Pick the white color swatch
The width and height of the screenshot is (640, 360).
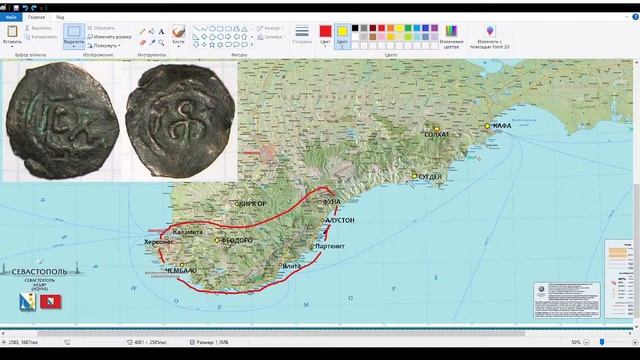[x=355, y=37]
